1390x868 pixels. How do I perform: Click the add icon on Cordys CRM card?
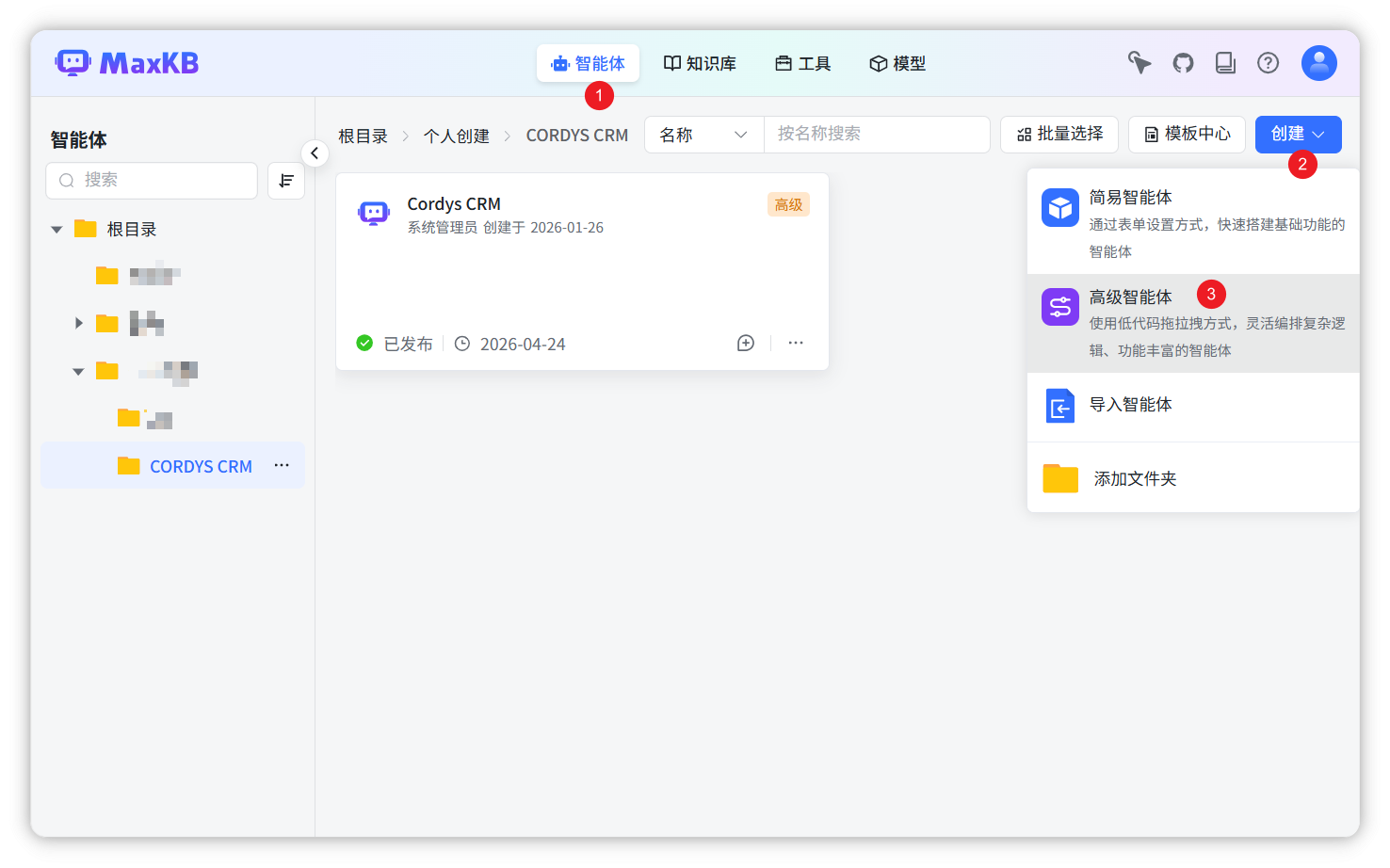coord(746,344)
